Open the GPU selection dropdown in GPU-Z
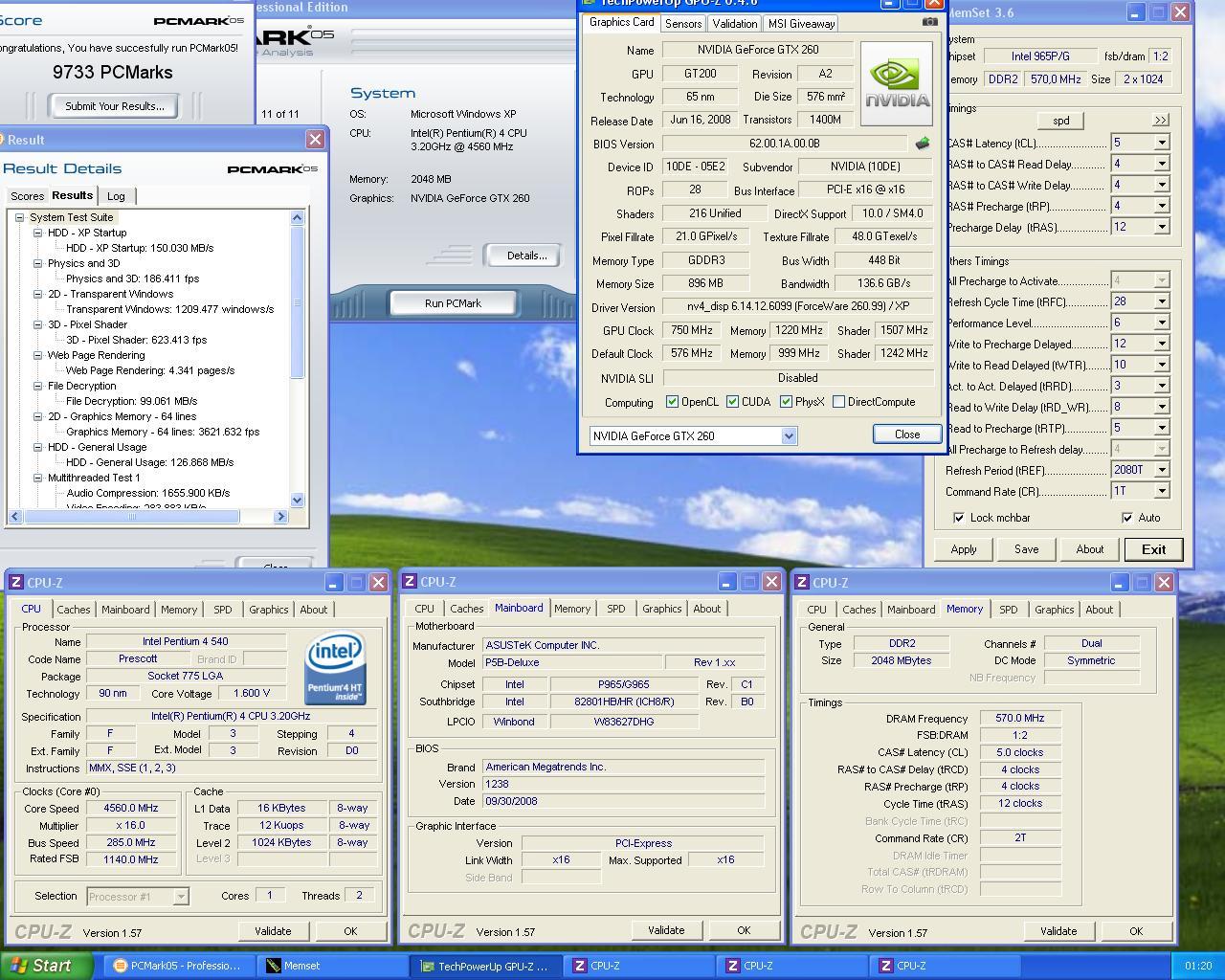The image size is (1225, 980). [789, 436]
